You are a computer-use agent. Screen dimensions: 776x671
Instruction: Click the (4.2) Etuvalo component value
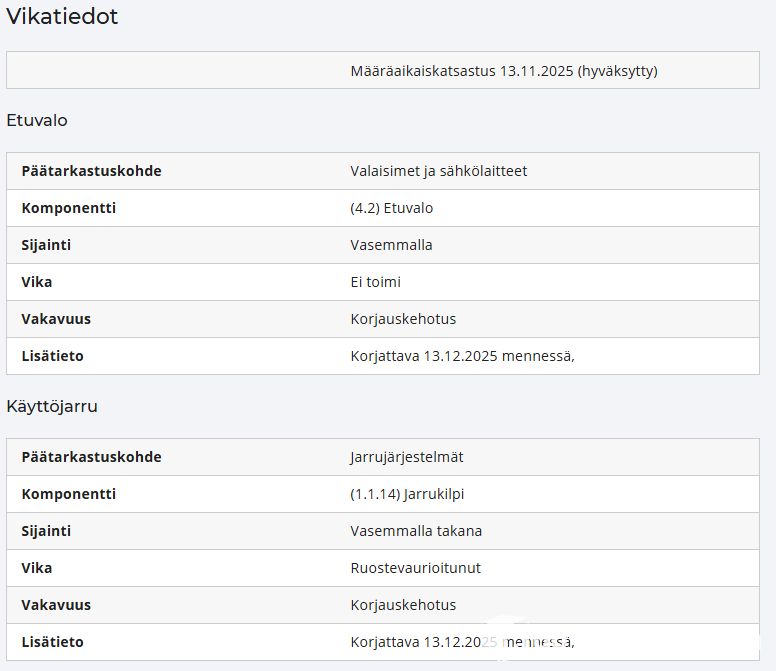[x=391, y=208]
